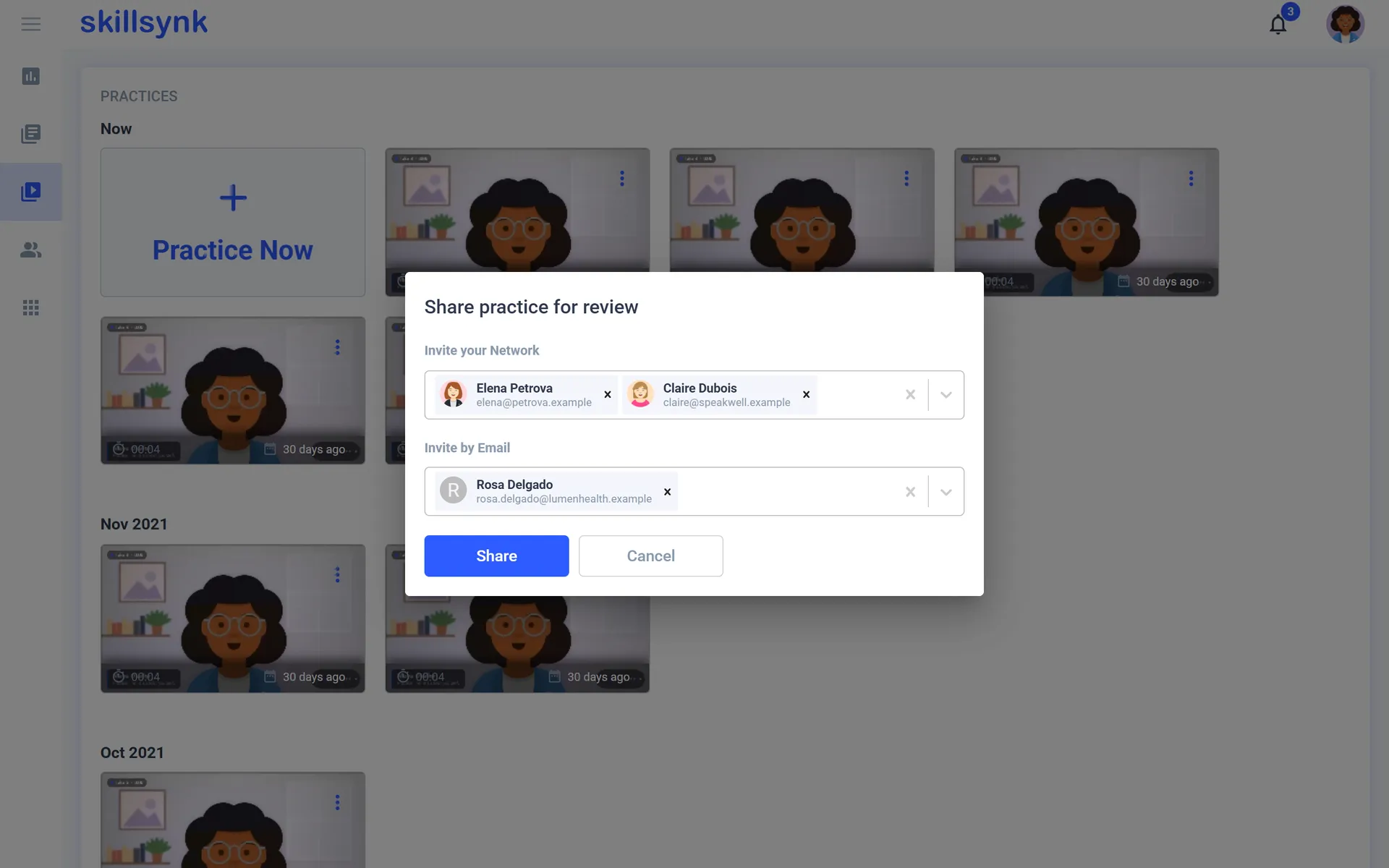Screen dimensions: 1389x868
Task: Open options menu on second-row Now practice video
Action: point(337,347)
